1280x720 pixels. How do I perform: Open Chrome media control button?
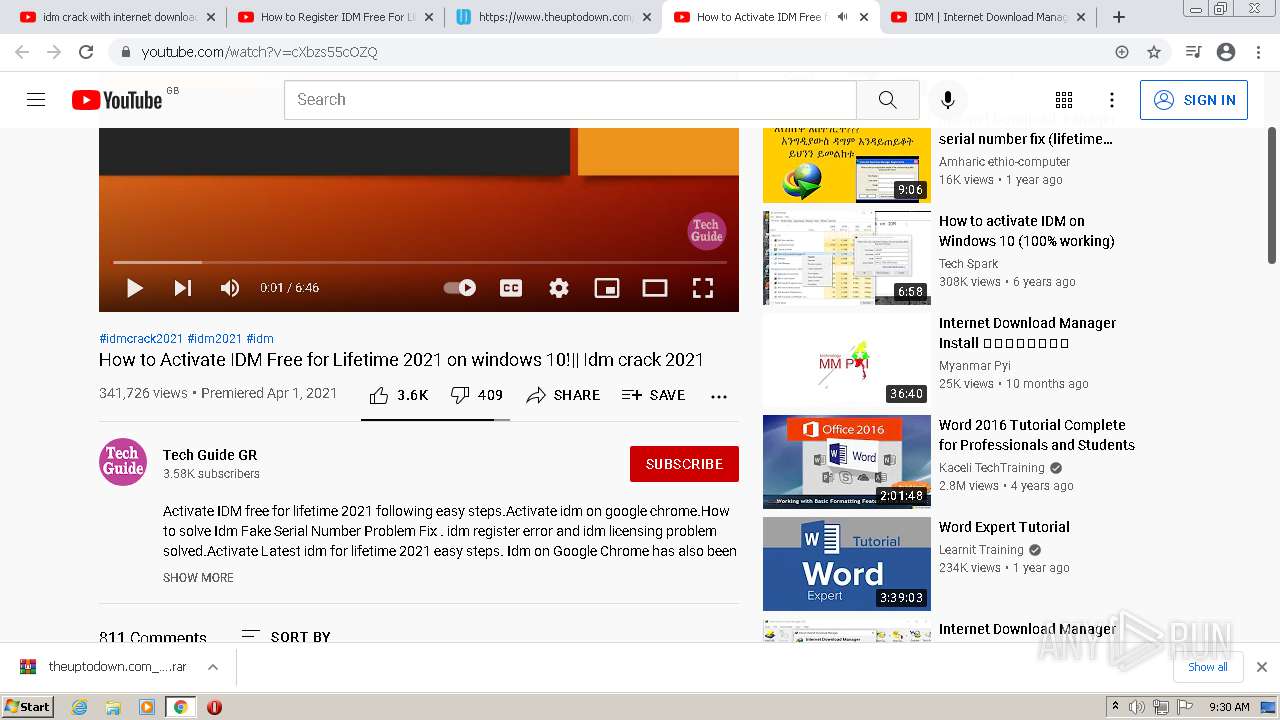[x=1193, y=52]
